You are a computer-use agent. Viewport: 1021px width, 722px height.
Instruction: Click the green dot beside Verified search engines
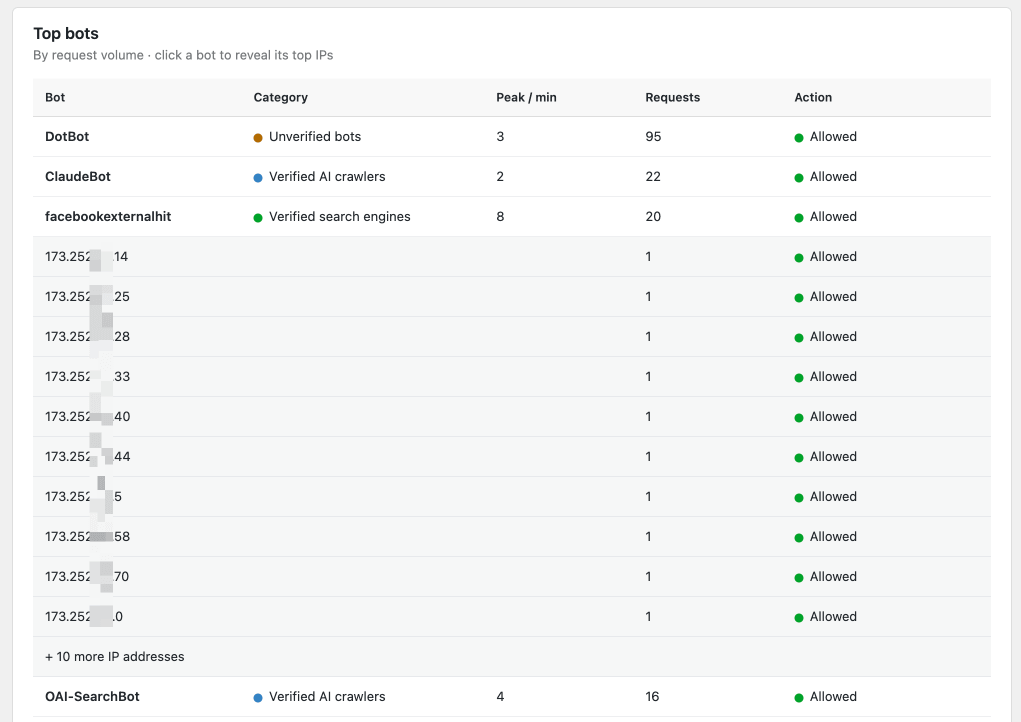pyautogui.click(x=258, y=217)
